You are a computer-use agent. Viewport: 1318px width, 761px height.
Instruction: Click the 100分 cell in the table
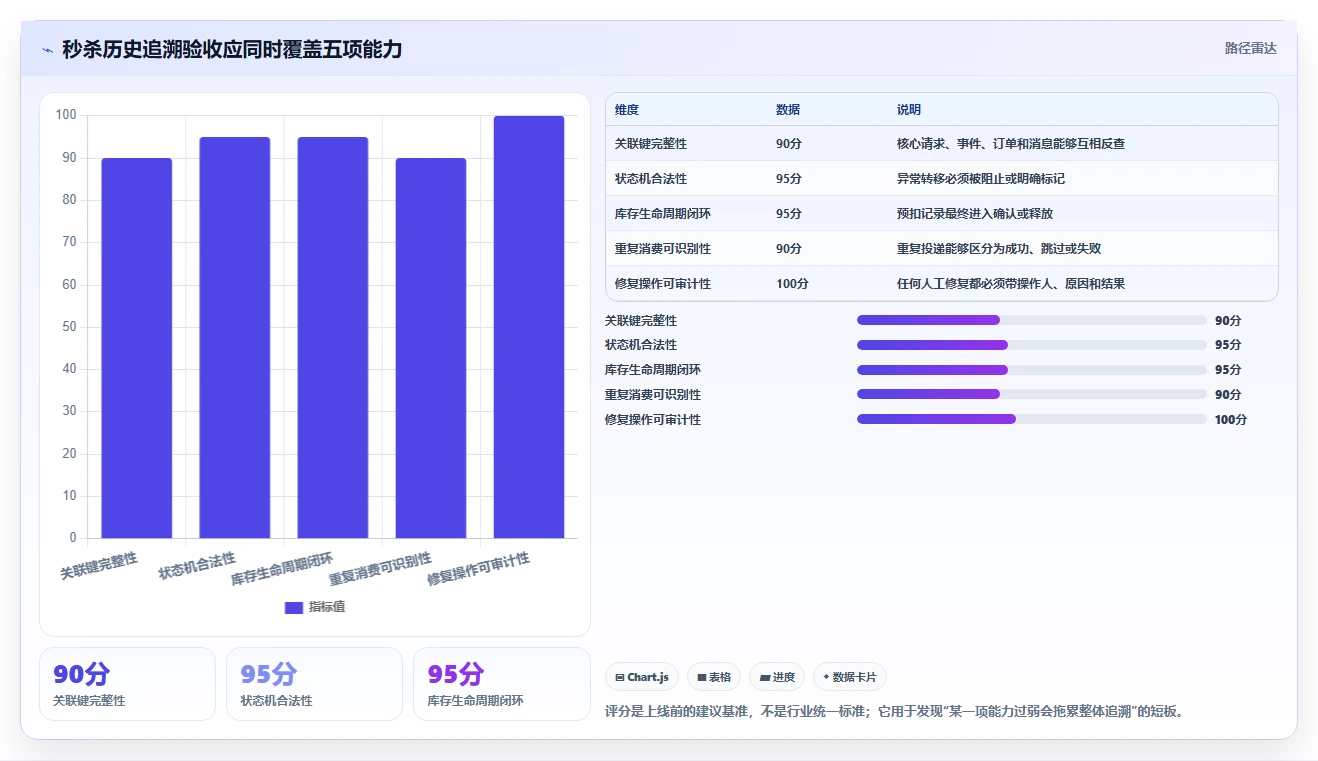(792, 284)
